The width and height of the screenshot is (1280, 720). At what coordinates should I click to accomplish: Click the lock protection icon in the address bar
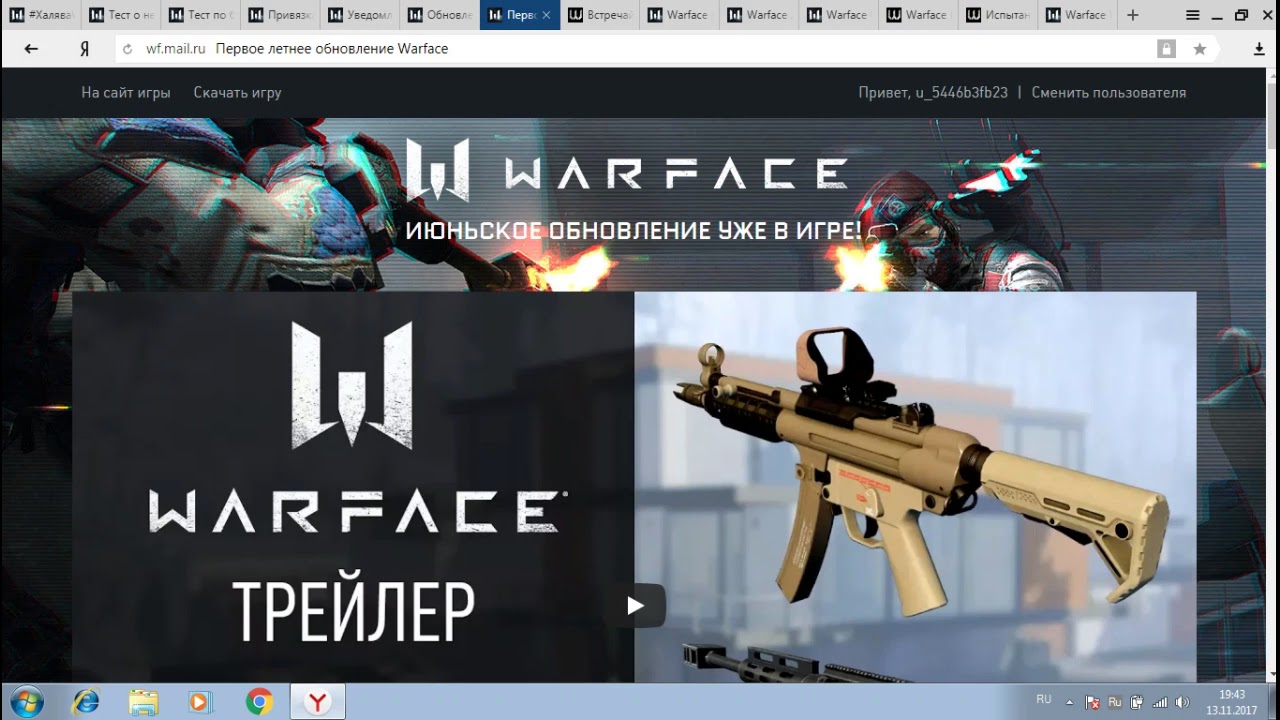tap(1166, 49)
